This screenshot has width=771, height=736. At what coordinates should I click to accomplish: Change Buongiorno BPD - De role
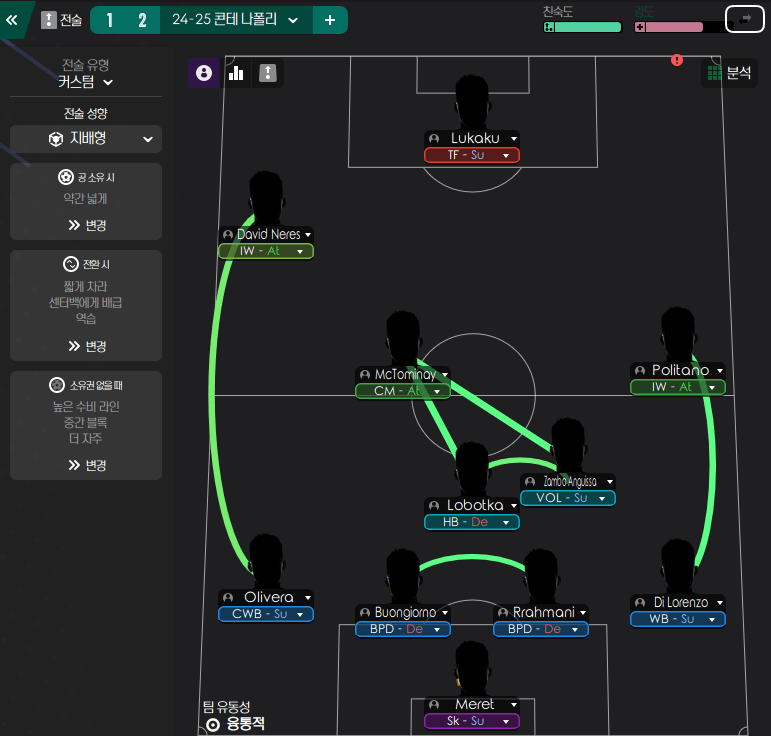403,629
